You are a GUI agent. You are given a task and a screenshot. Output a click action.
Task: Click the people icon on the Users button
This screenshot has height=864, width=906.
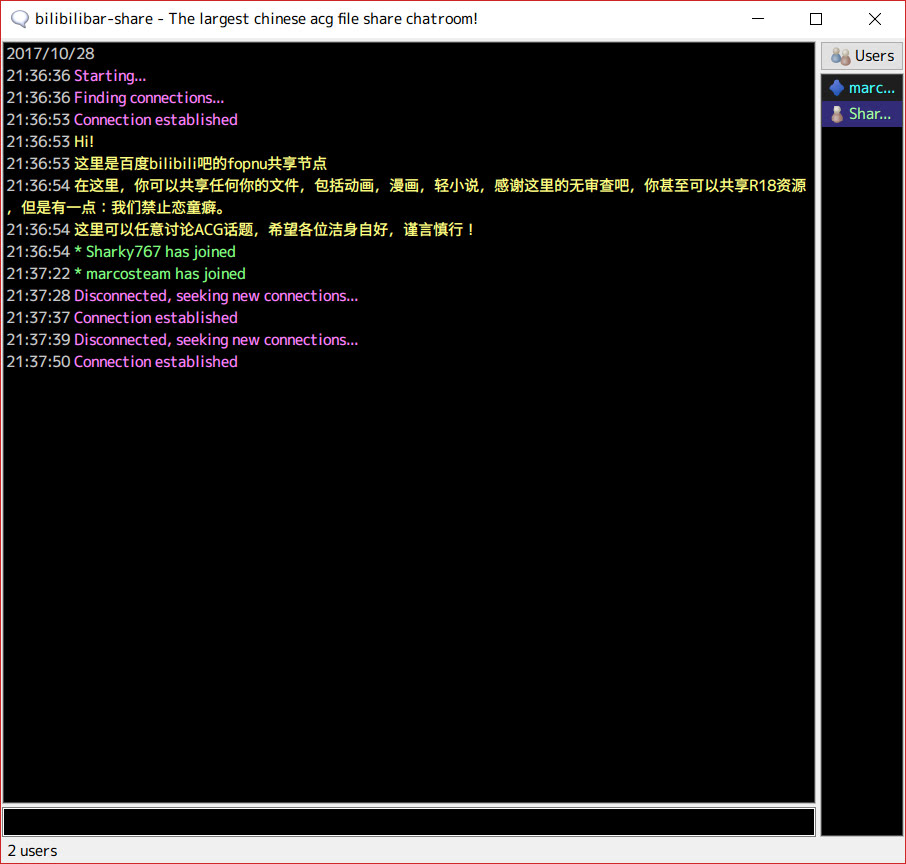[840, 56]
